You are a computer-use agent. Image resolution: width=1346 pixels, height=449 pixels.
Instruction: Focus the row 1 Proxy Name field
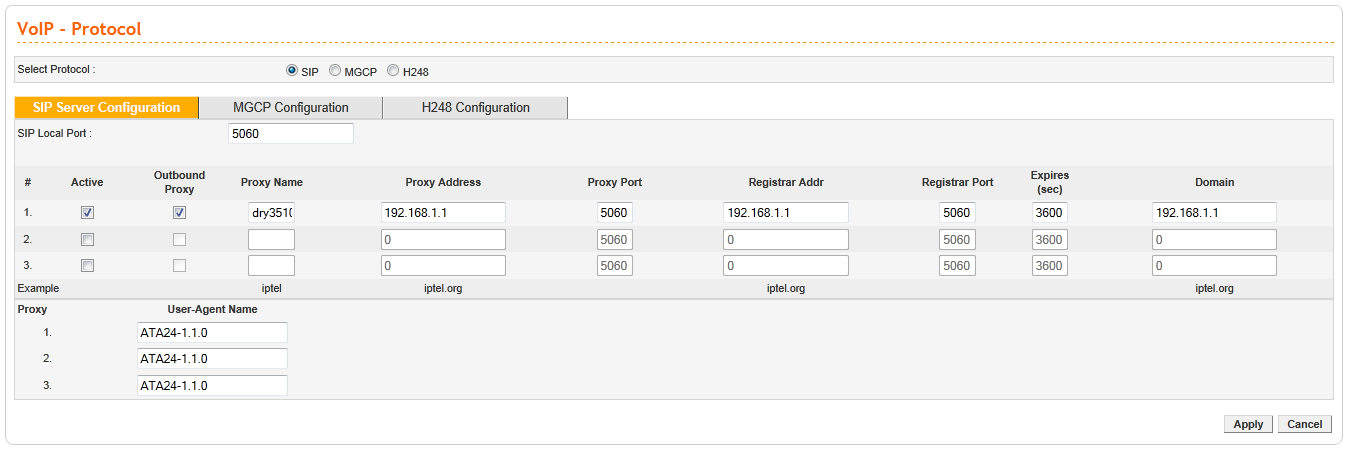click(x=271, y=213)
